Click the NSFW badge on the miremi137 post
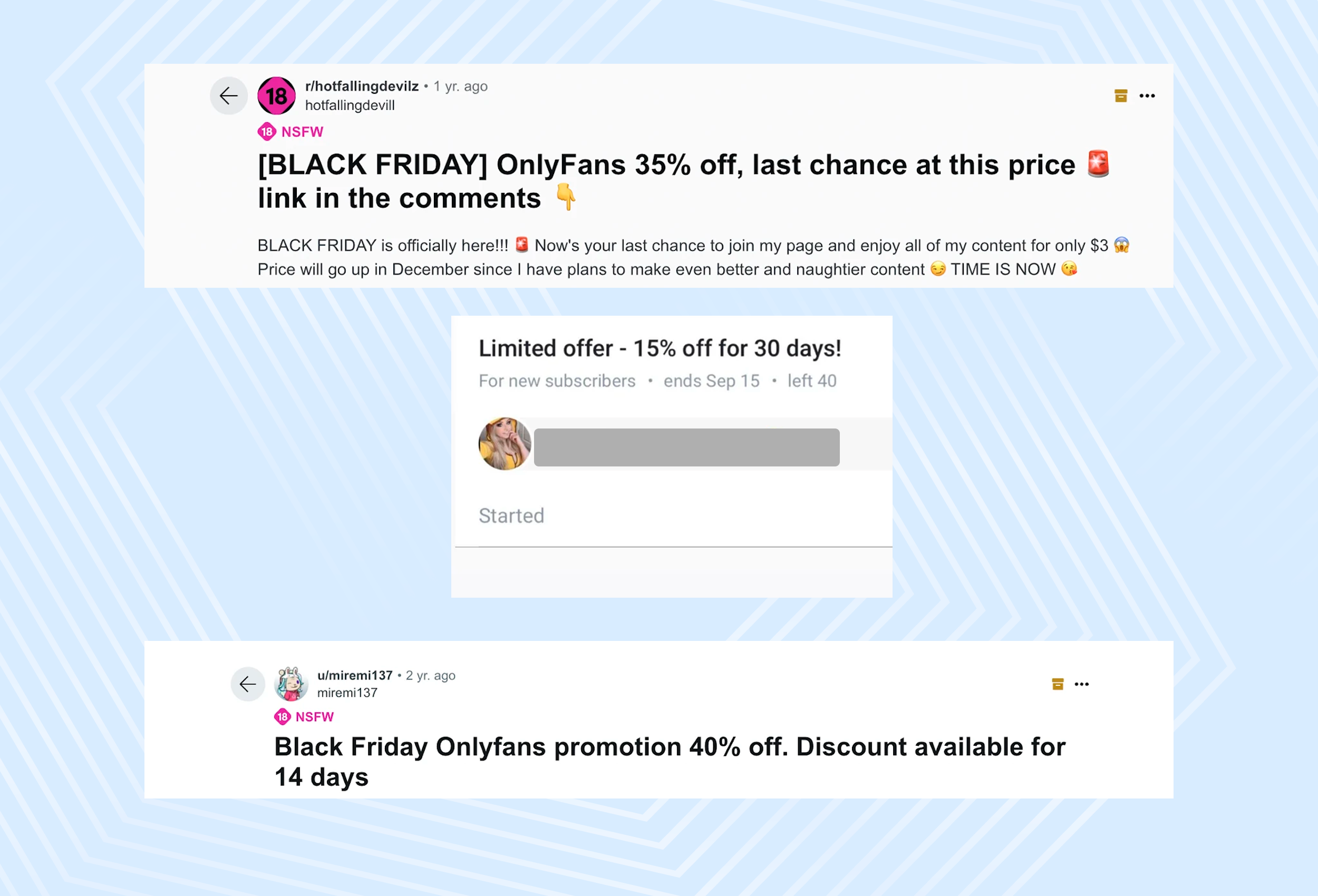The width and height of the screenshot is (1318, 896). click(x=305, y=717)
